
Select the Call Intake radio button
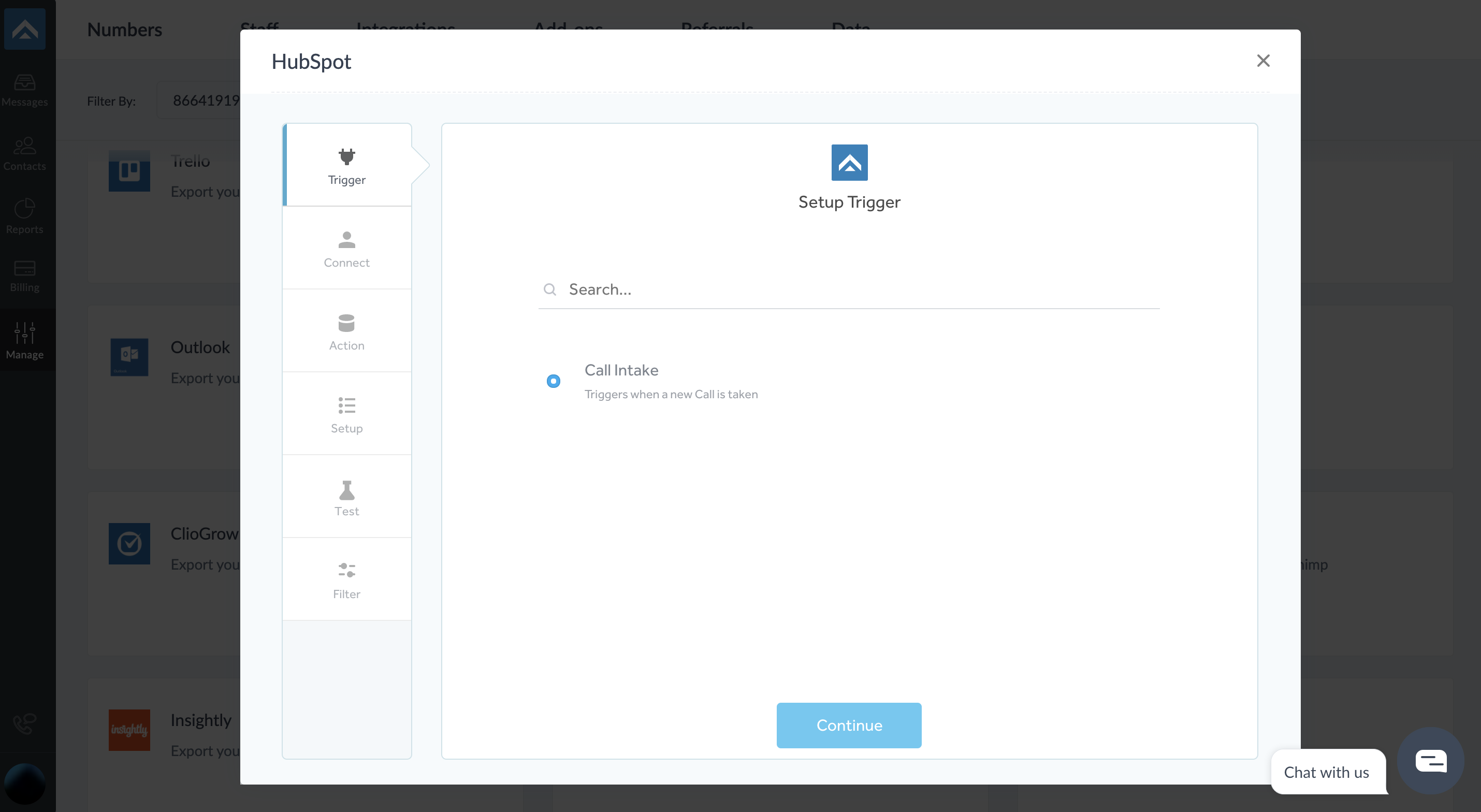[554, 380]
